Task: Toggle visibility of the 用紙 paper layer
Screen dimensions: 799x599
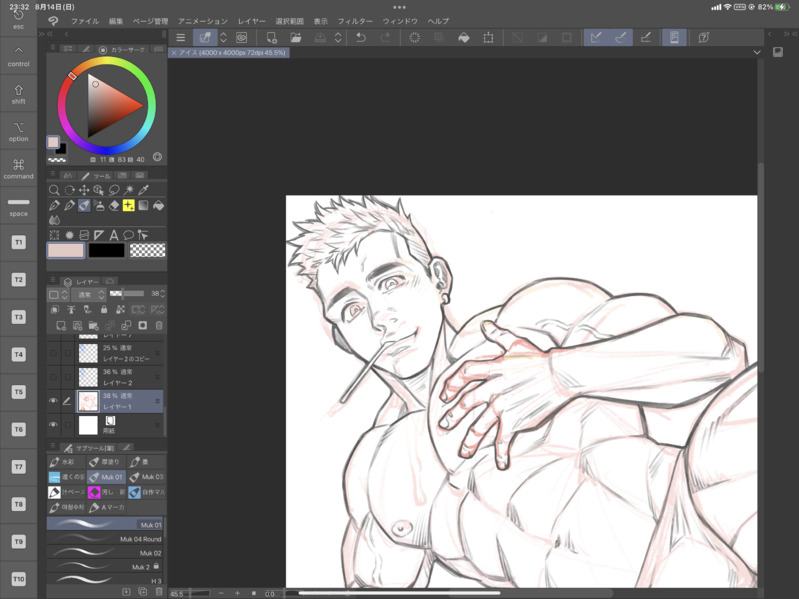Action: [54, 425]
